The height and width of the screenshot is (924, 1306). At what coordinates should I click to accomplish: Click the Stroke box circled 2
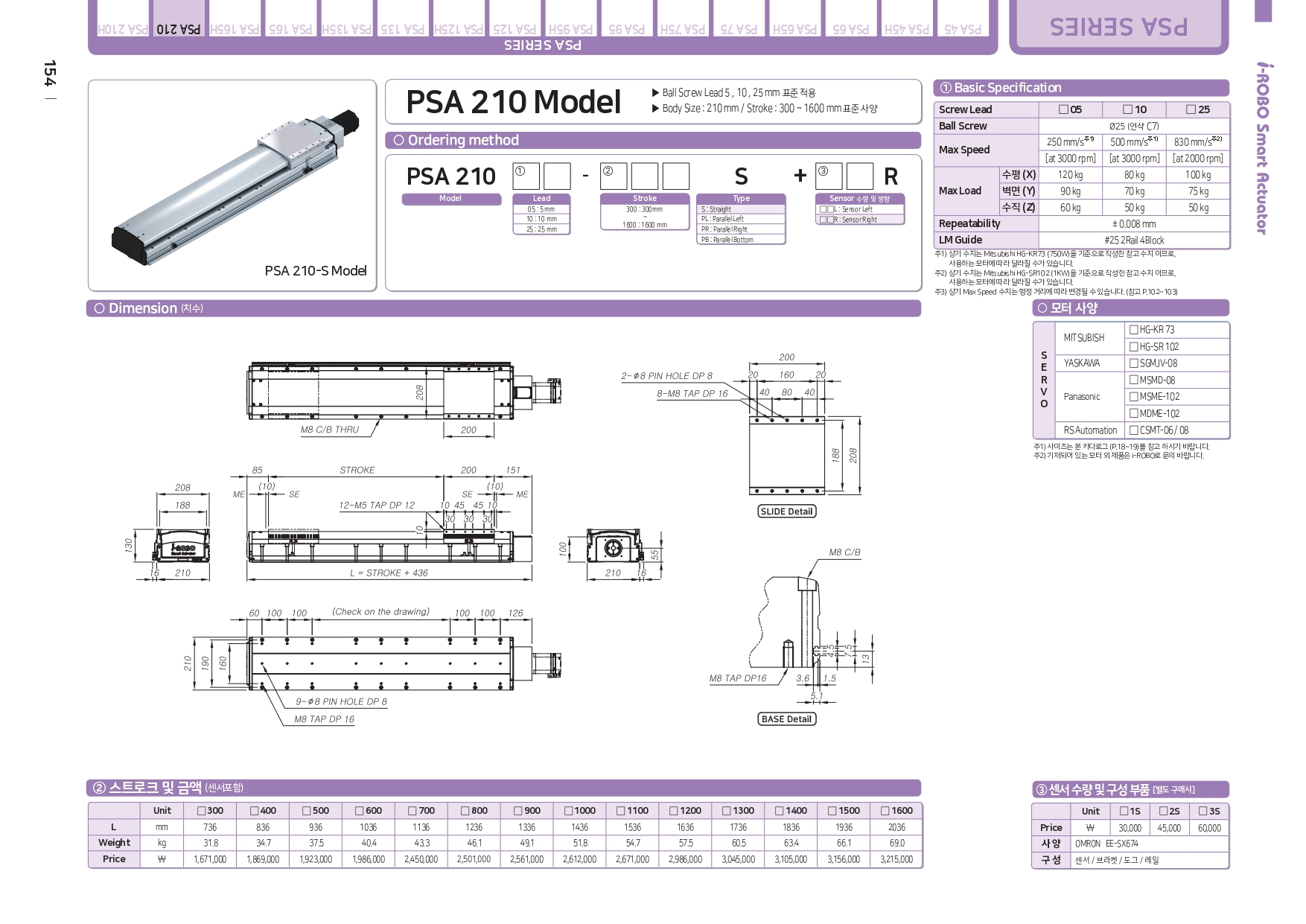615,176
